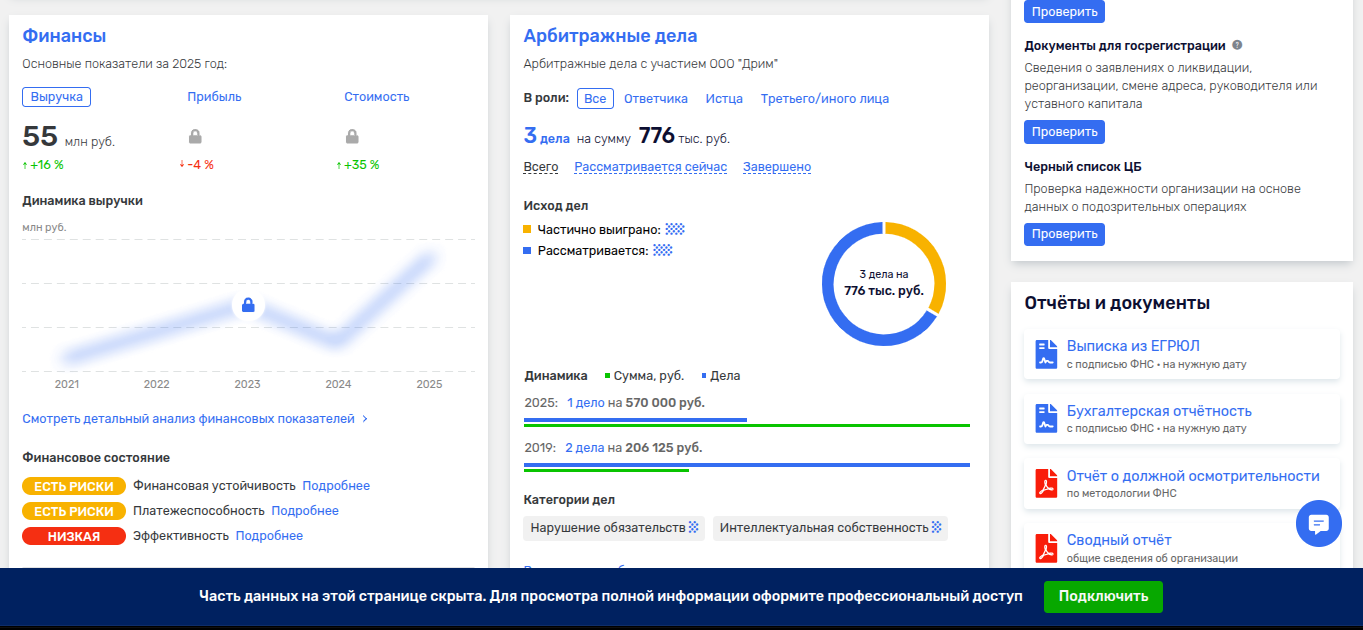Image resolution: width=1363 pixels, height=630 pixels.
Task: Open Отчёт о должной осмотрительности
Action: pos(1193,476)
